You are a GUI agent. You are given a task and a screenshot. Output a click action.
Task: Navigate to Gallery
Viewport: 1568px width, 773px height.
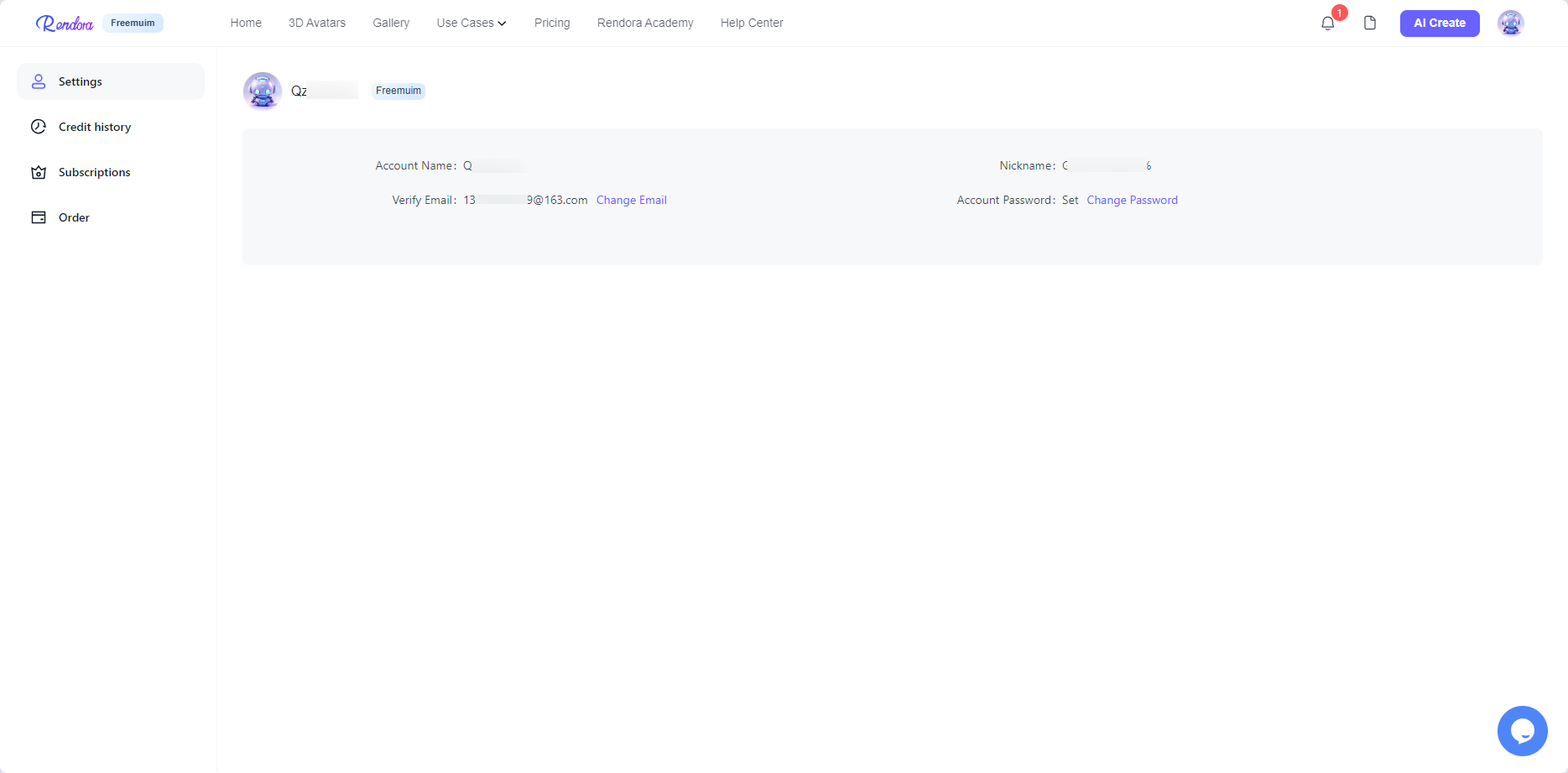tap(391, 23)
